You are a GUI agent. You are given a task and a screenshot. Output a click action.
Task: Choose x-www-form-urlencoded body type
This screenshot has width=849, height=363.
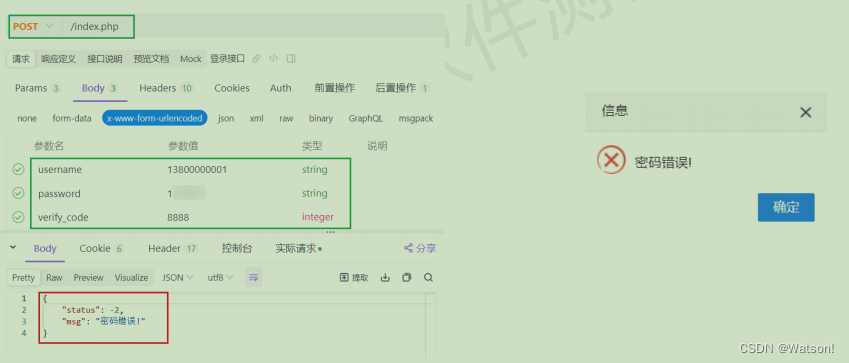(155, 118)
